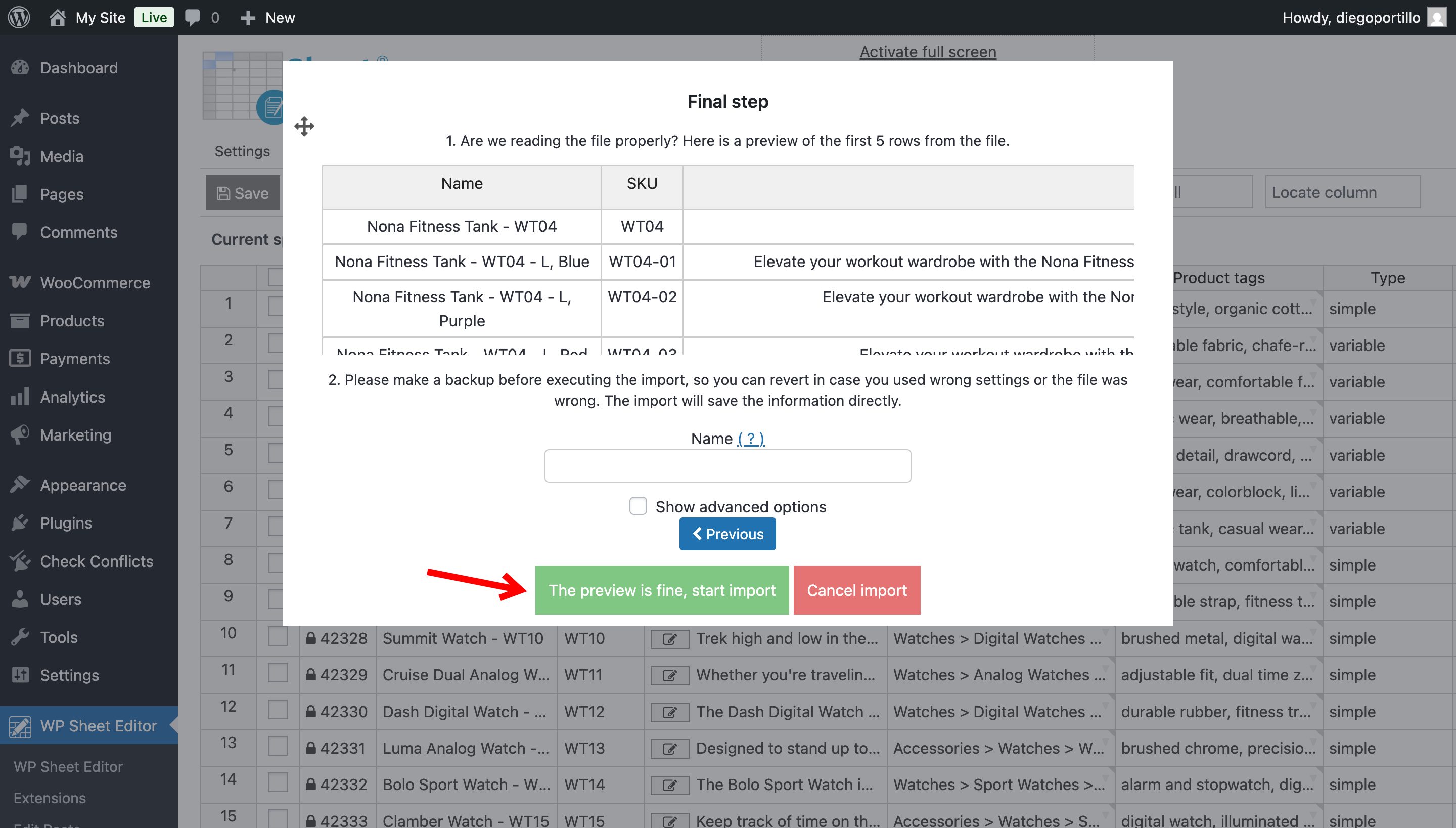
Task: Open the Extensions submenu item
Action: 50,798
